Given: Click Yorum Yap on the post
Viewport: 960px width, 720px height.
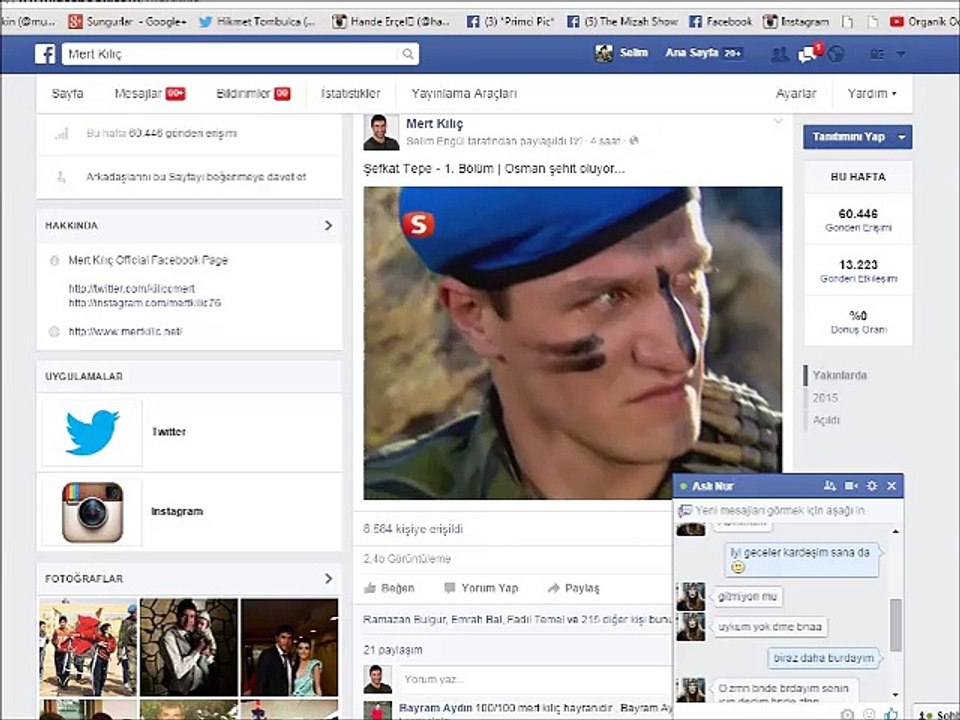Looking at the screenshot, I should point(481,588).
